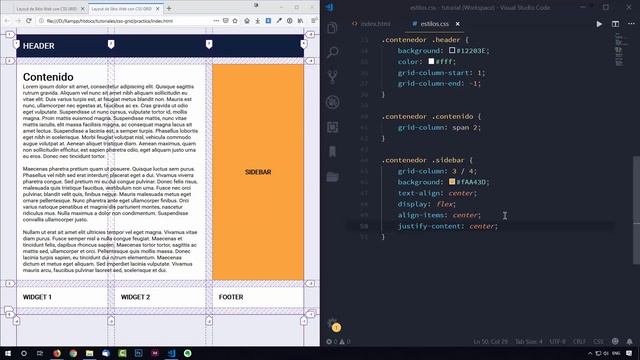640x360 pixels.
Task: Close the first Firefox tab
Action: [83, 9]
